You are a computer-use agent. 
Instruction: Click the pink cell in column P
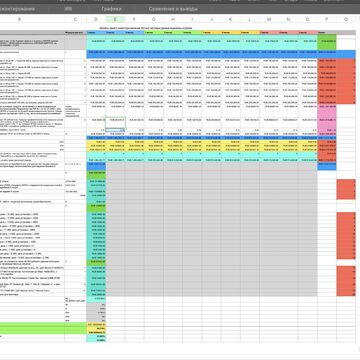click(327, 118)
